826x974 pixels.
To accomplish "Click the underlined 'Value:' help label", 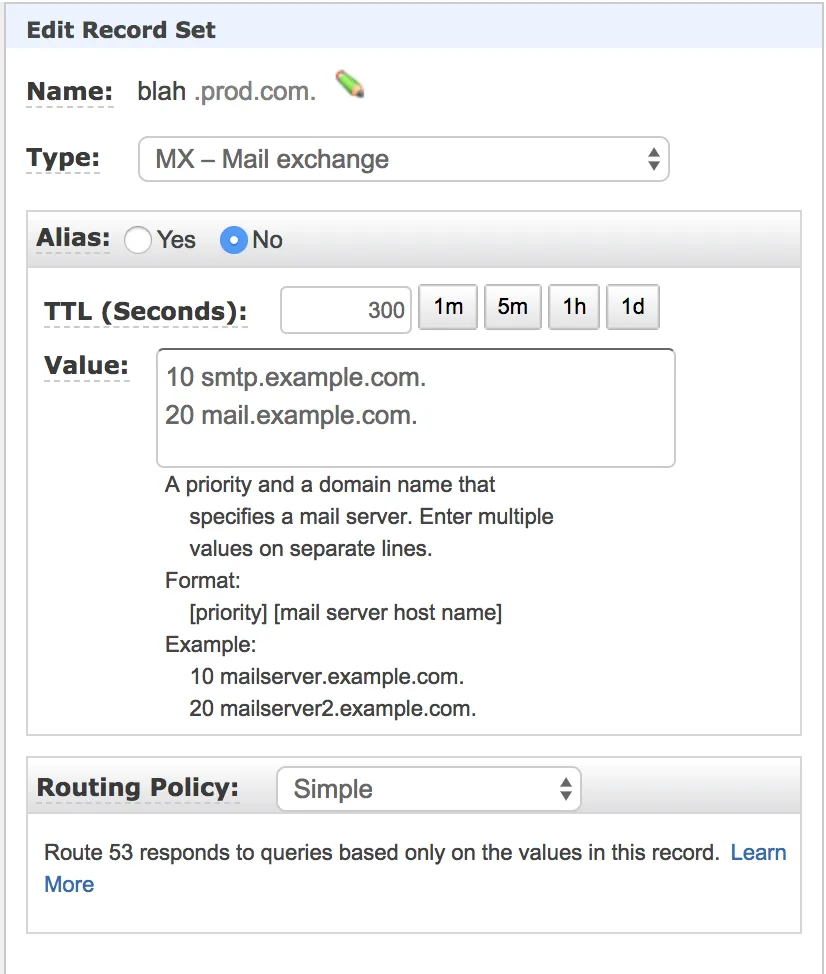I will 86,366.
